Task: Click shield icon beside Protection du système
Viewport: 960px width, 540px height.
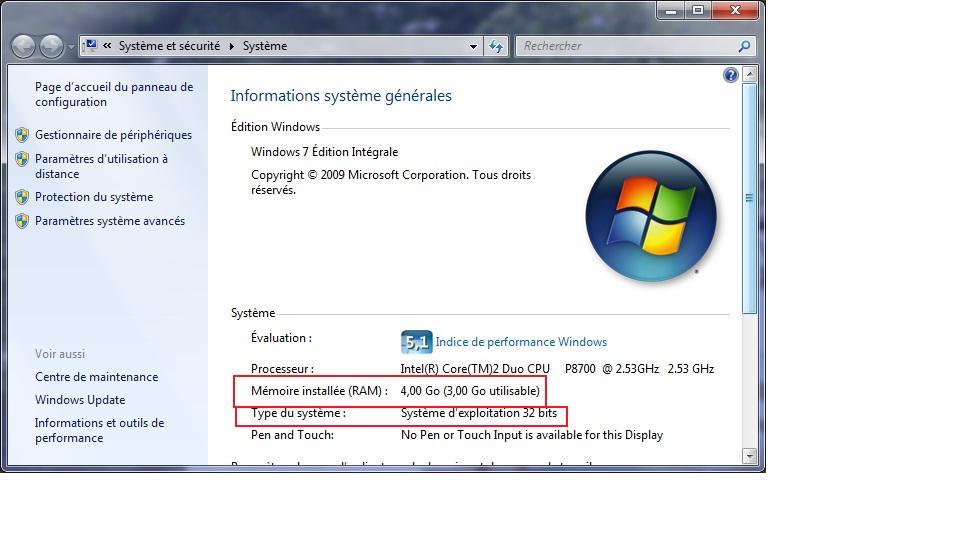Action: click(22, 197)
